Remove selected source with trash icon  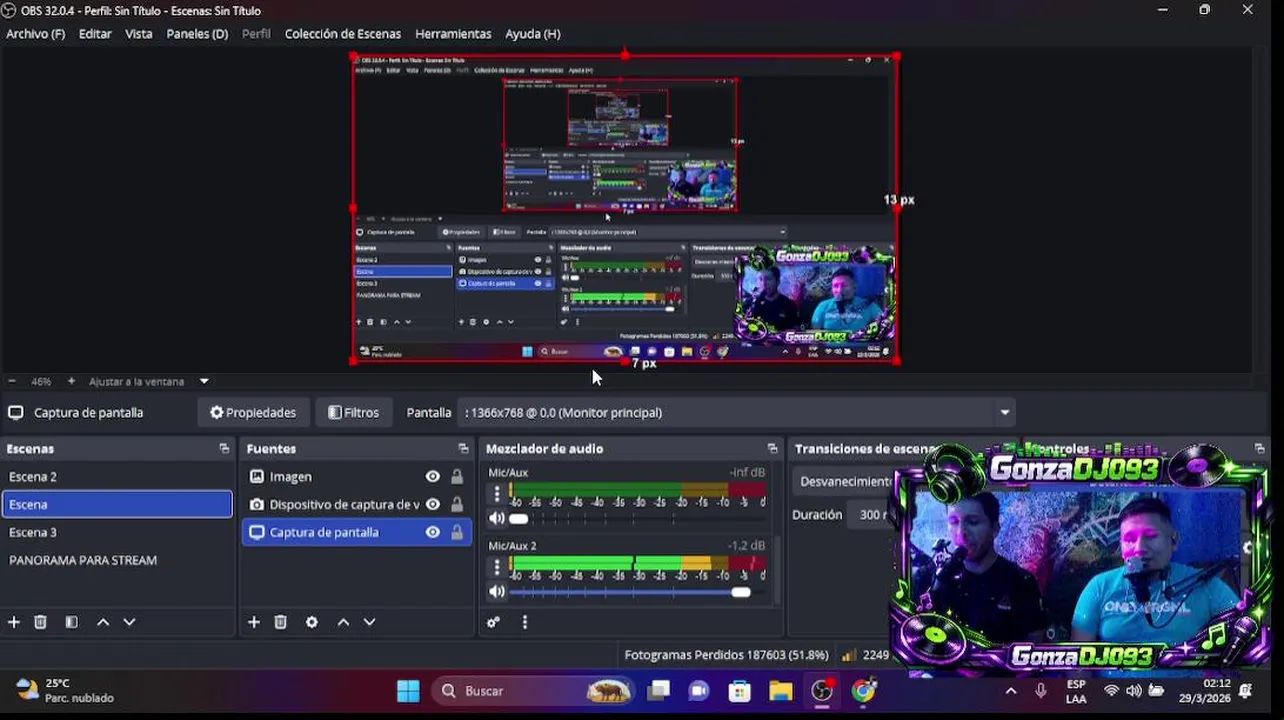[281, 622]
